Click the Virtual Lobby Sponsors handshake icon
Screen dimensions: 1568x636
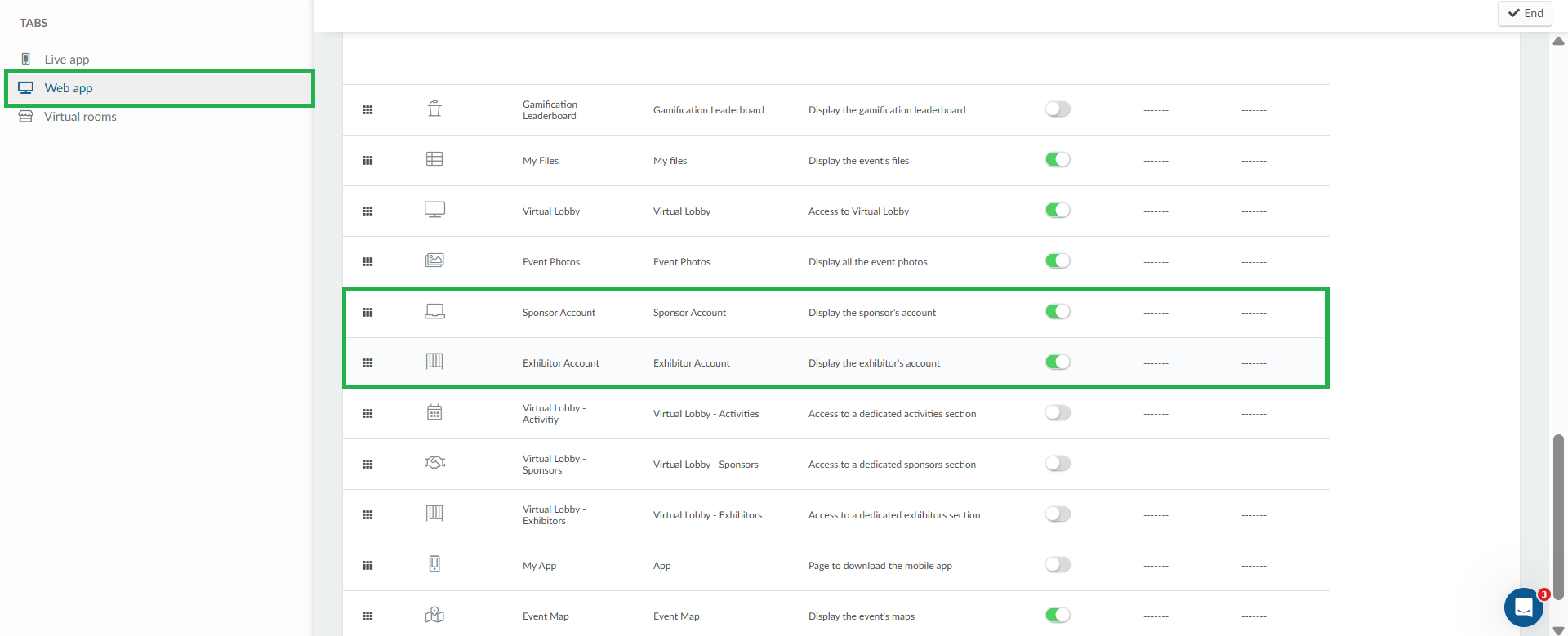pos(434,463)
